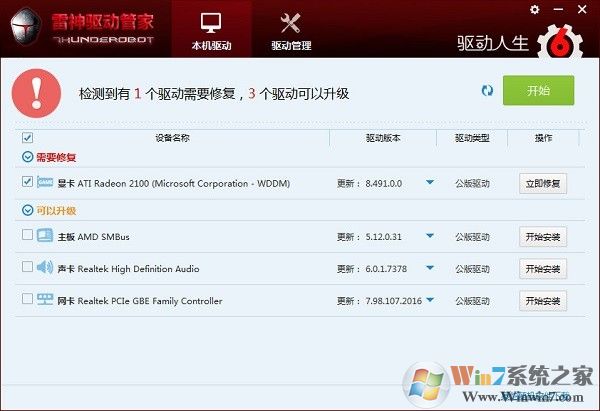
Task: Minimize the driver manager window
Action: [x=558, y=10]
